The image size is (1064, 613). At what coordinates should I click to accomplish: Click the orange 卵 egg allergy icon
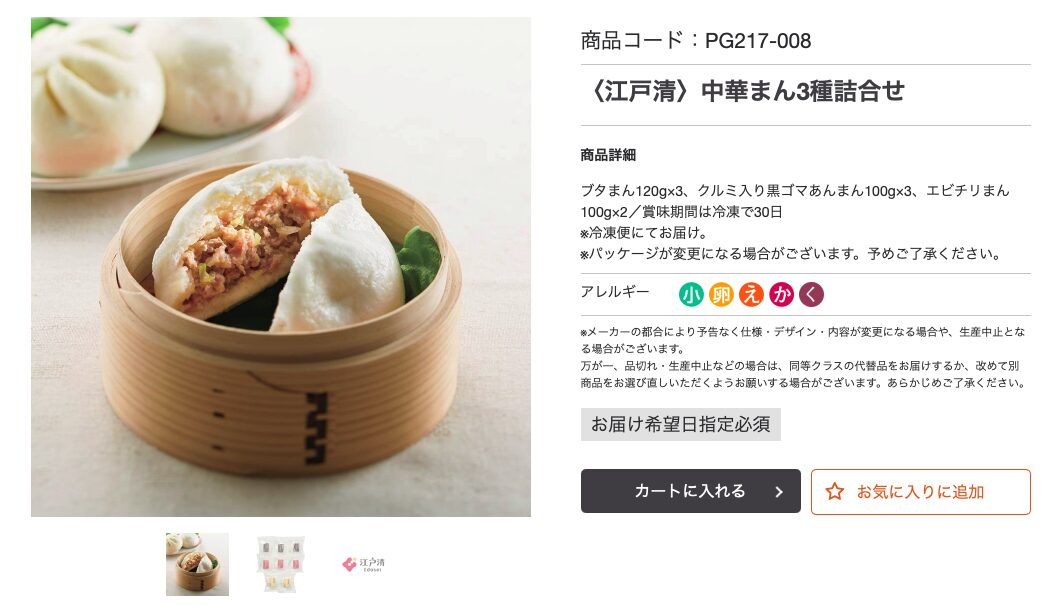tap(721, 295)
